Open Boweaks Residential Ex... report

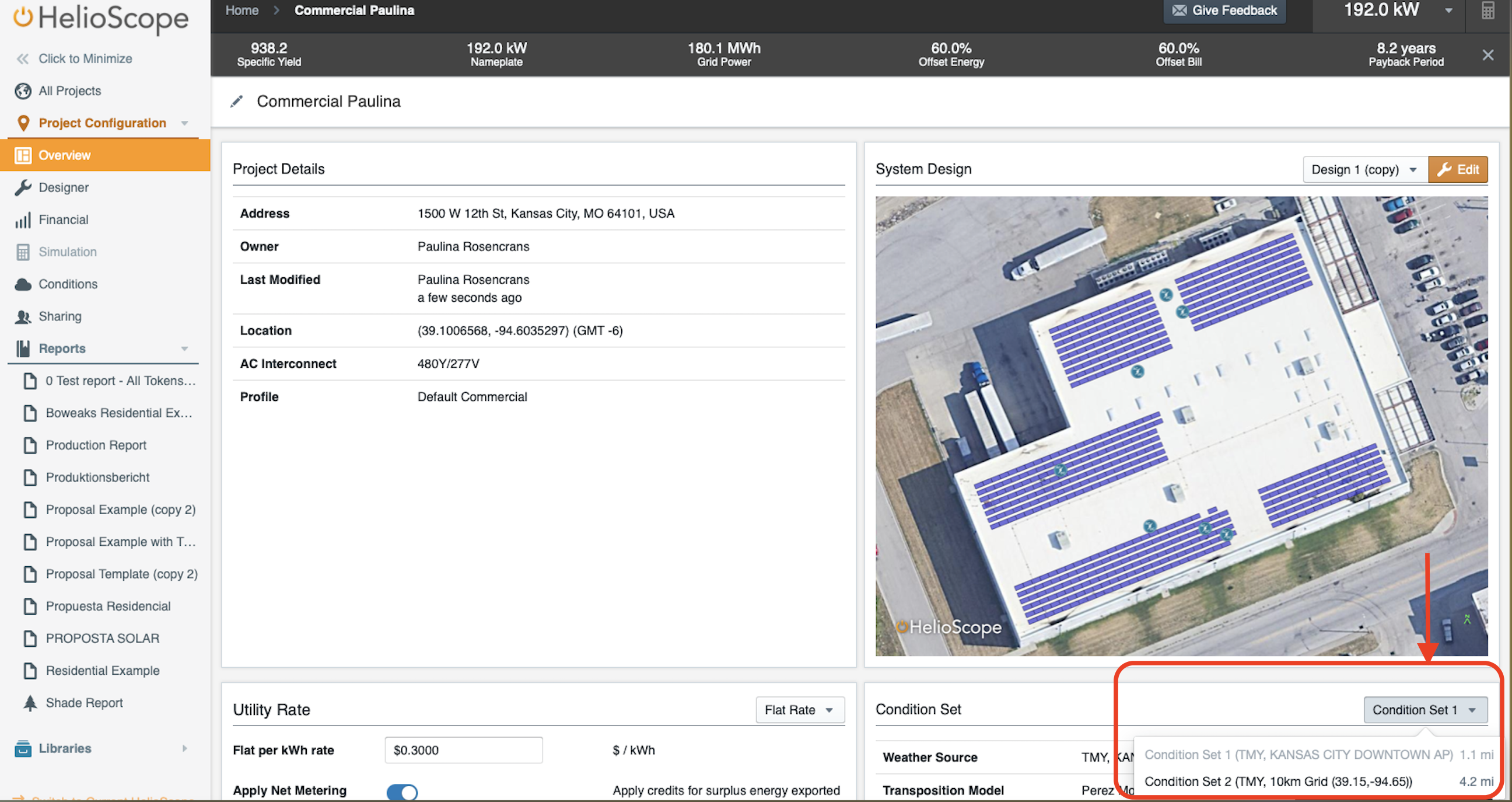[119, 413]
